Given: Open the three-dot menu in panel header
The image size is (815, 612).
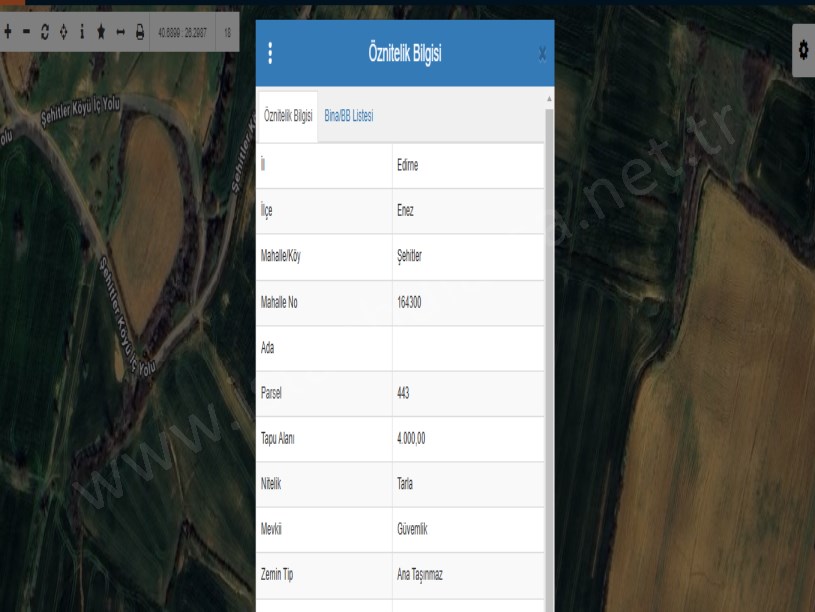Looking at the screenshot, I should click(x=269, y=54).
